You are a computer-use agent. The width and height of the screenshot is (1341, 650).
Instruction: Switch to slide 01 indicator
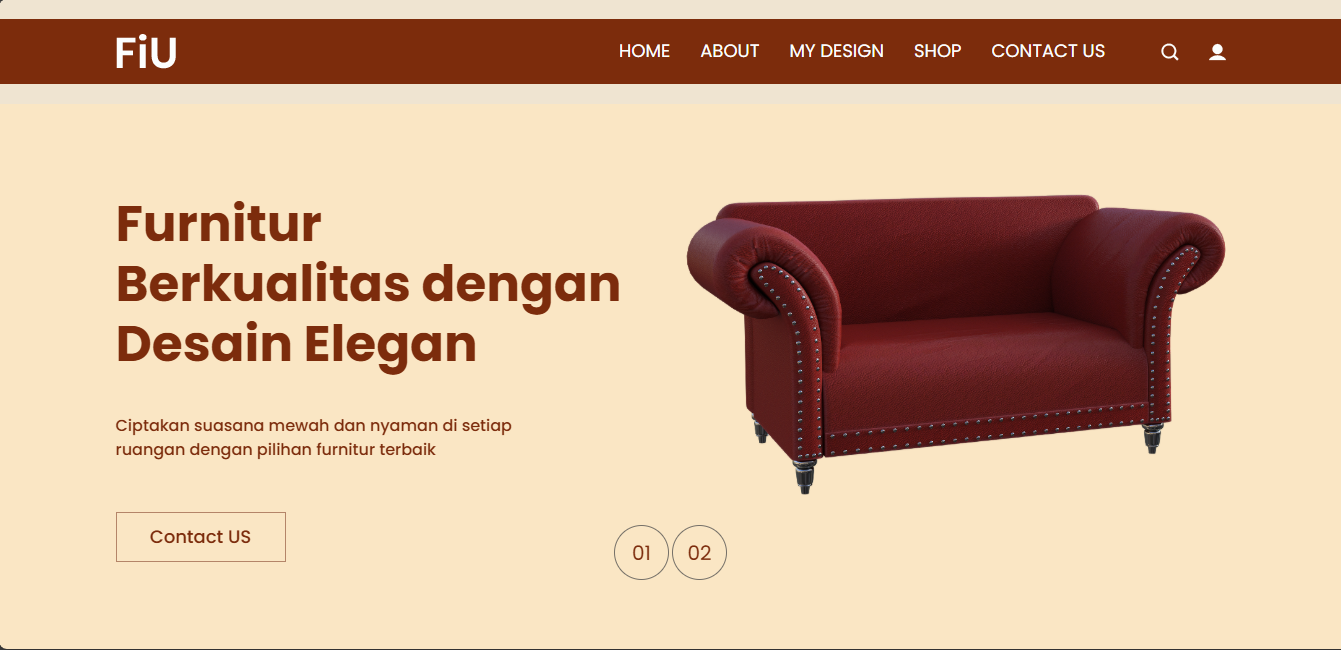click(x=641, y=553)
